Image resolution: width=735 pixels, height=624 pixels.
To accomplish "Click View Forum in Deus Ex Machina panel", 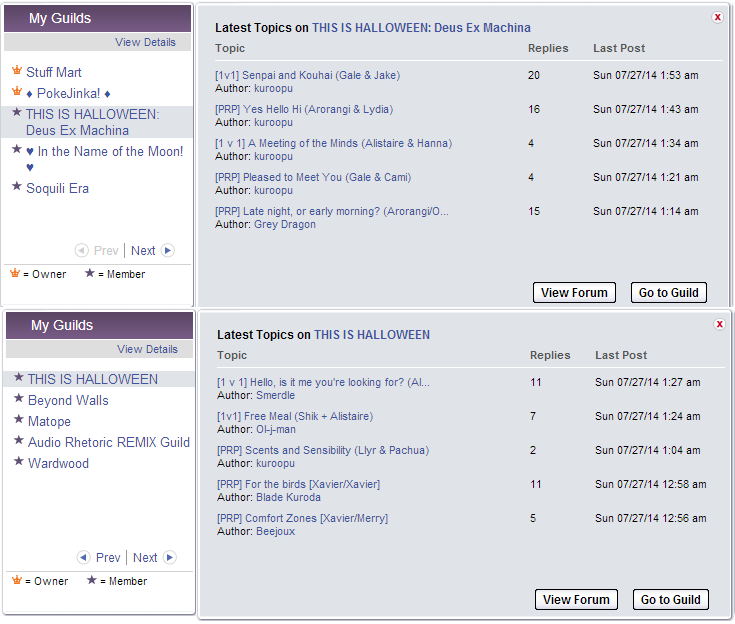I will (574, 293).
